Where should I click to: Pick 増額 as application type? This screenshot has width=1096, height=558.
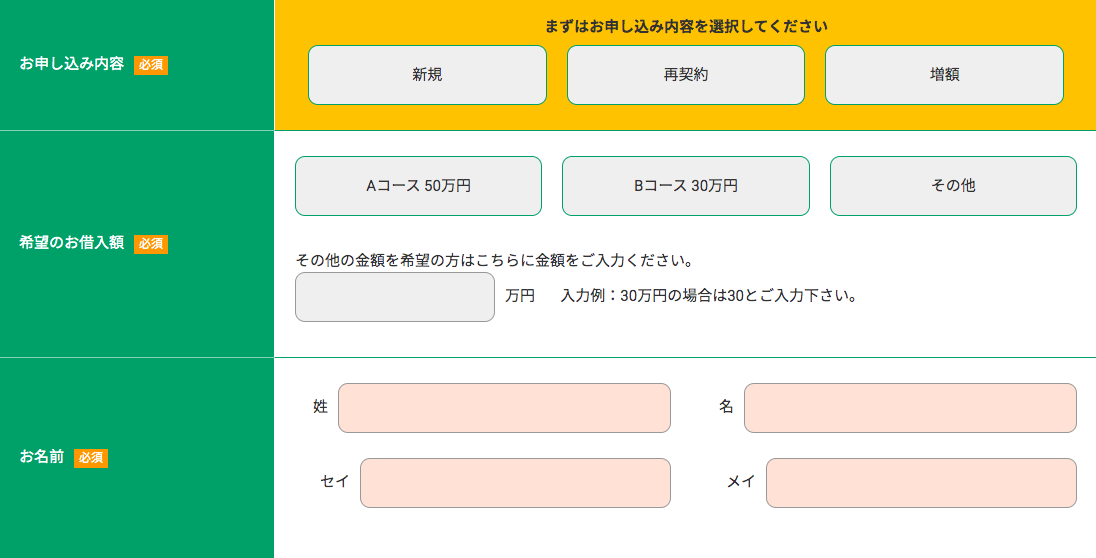tap(944, 75)
